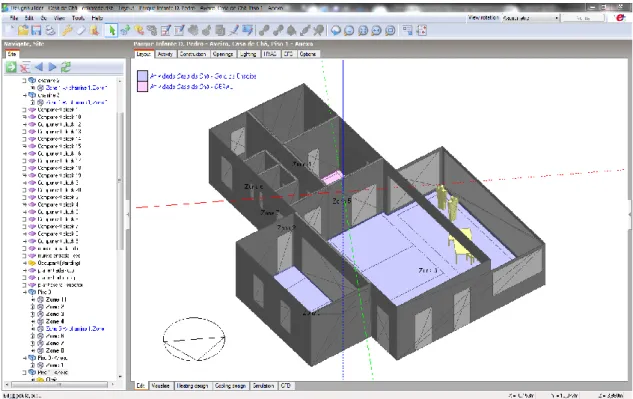Click the tree vertical scrollbar
Viewport: 633px width, 399px height.
click(120, 182)
